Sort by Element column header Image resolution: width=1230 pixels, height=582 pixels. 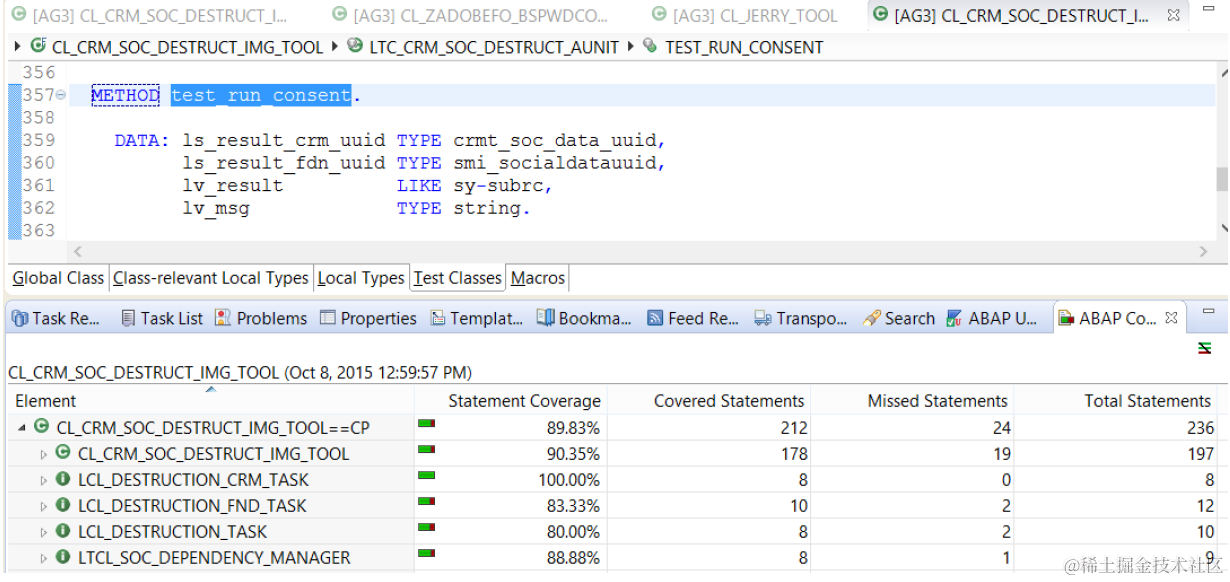(x=210, y=401)
